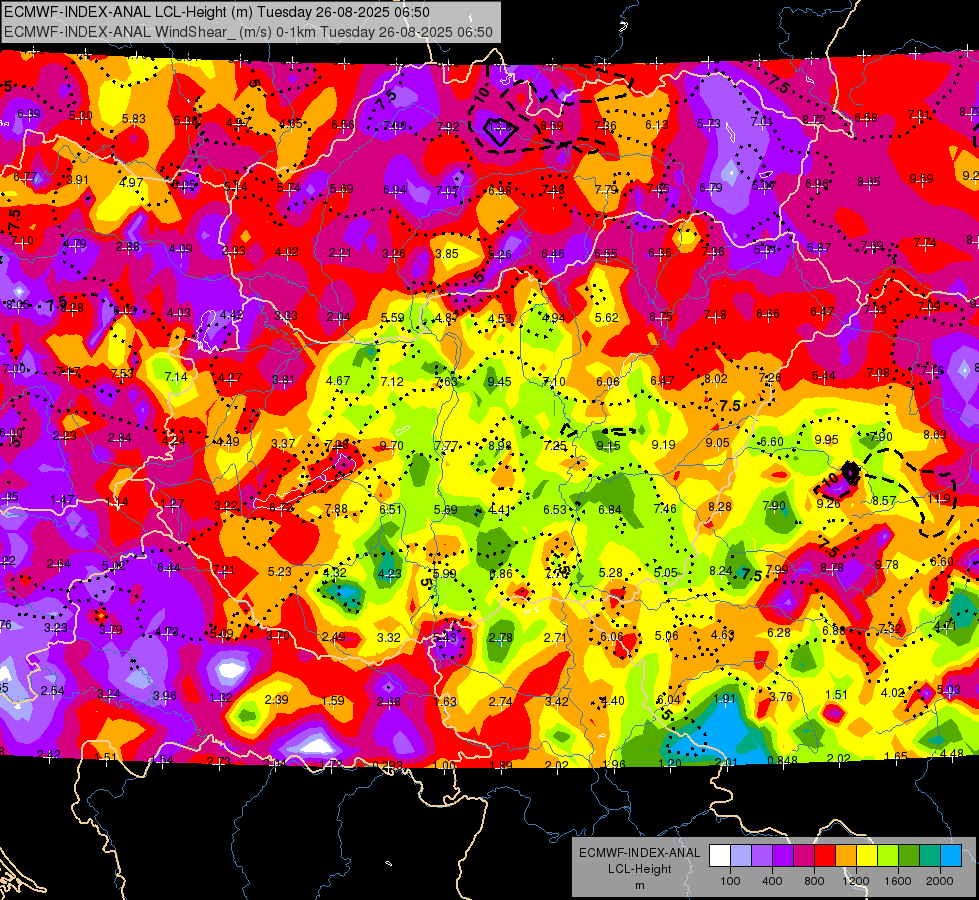Click the white legend swatch below 100

tap(719, 856)
